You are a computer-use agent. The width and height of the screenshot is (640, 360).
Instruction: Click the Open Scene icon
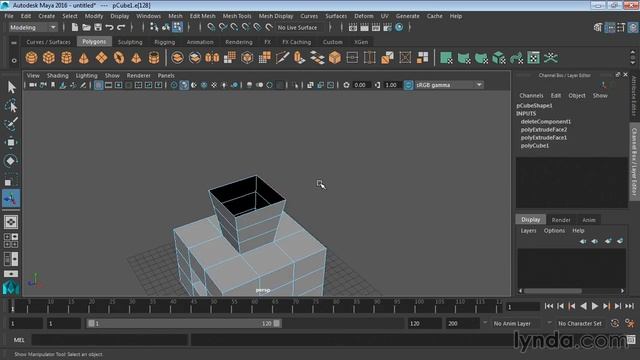tap(86, 27)
